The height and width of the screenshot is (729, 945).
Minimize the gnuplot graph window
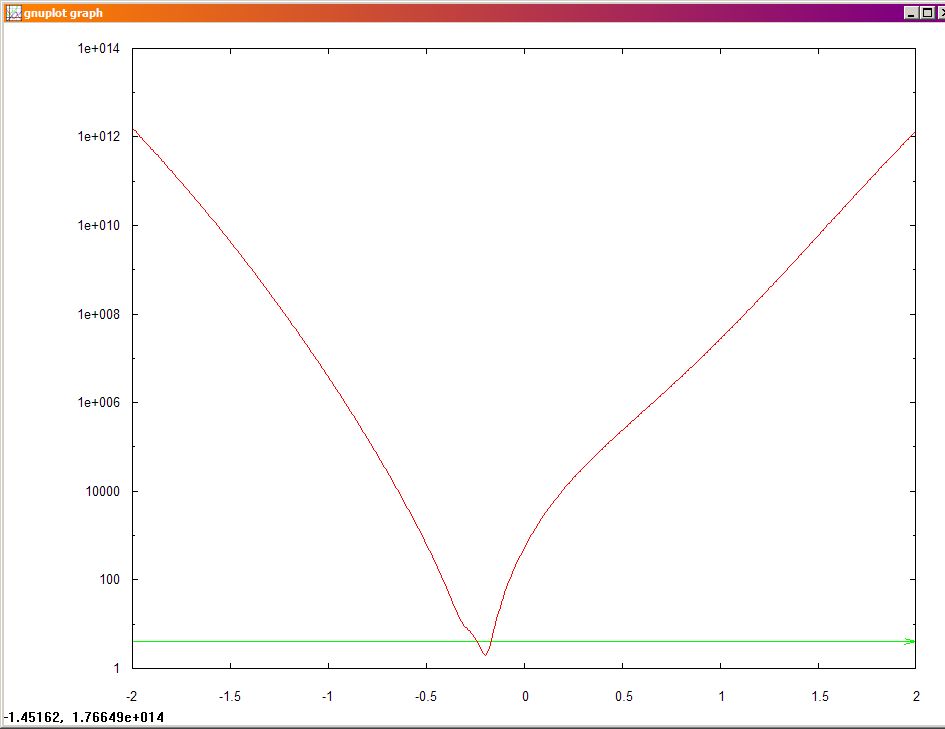[x=910, y=12]
